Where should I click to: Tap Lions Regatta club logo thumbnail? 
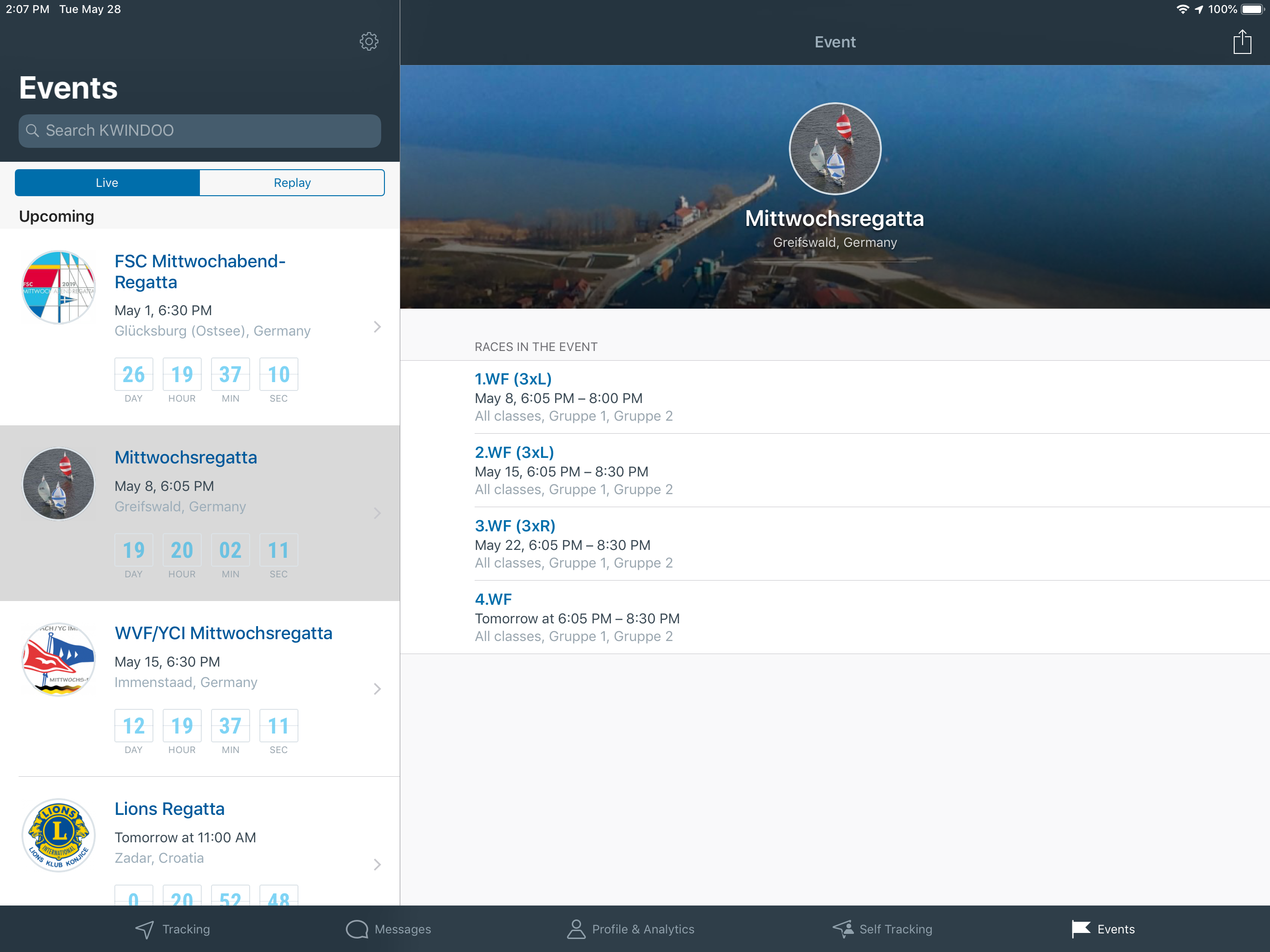coord(59,835)
